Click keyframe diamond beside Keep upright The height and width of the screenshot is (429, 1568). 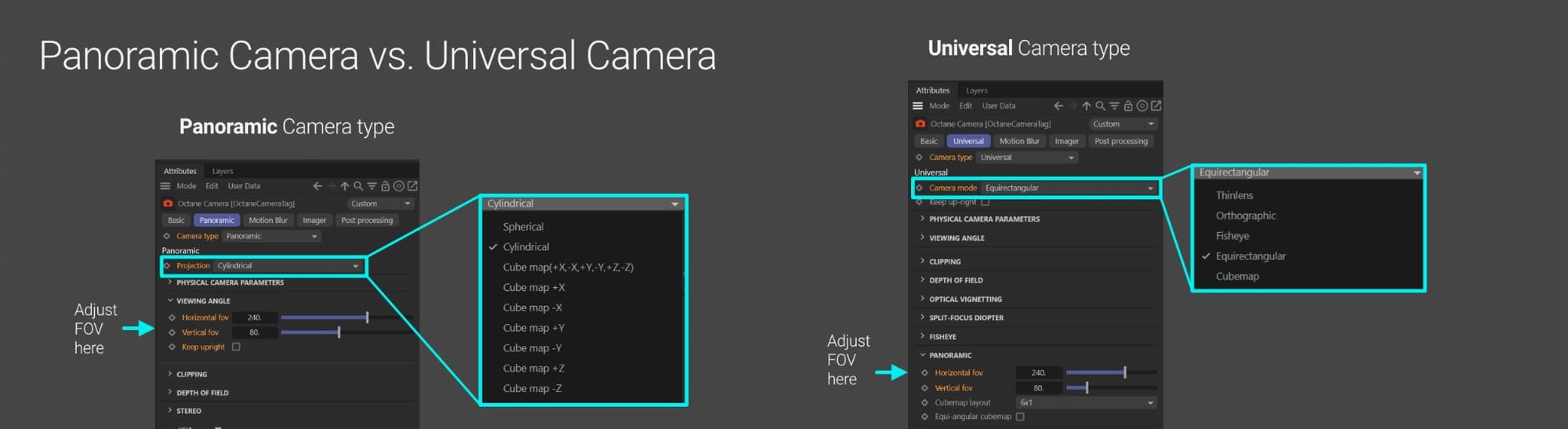[172, 347]
